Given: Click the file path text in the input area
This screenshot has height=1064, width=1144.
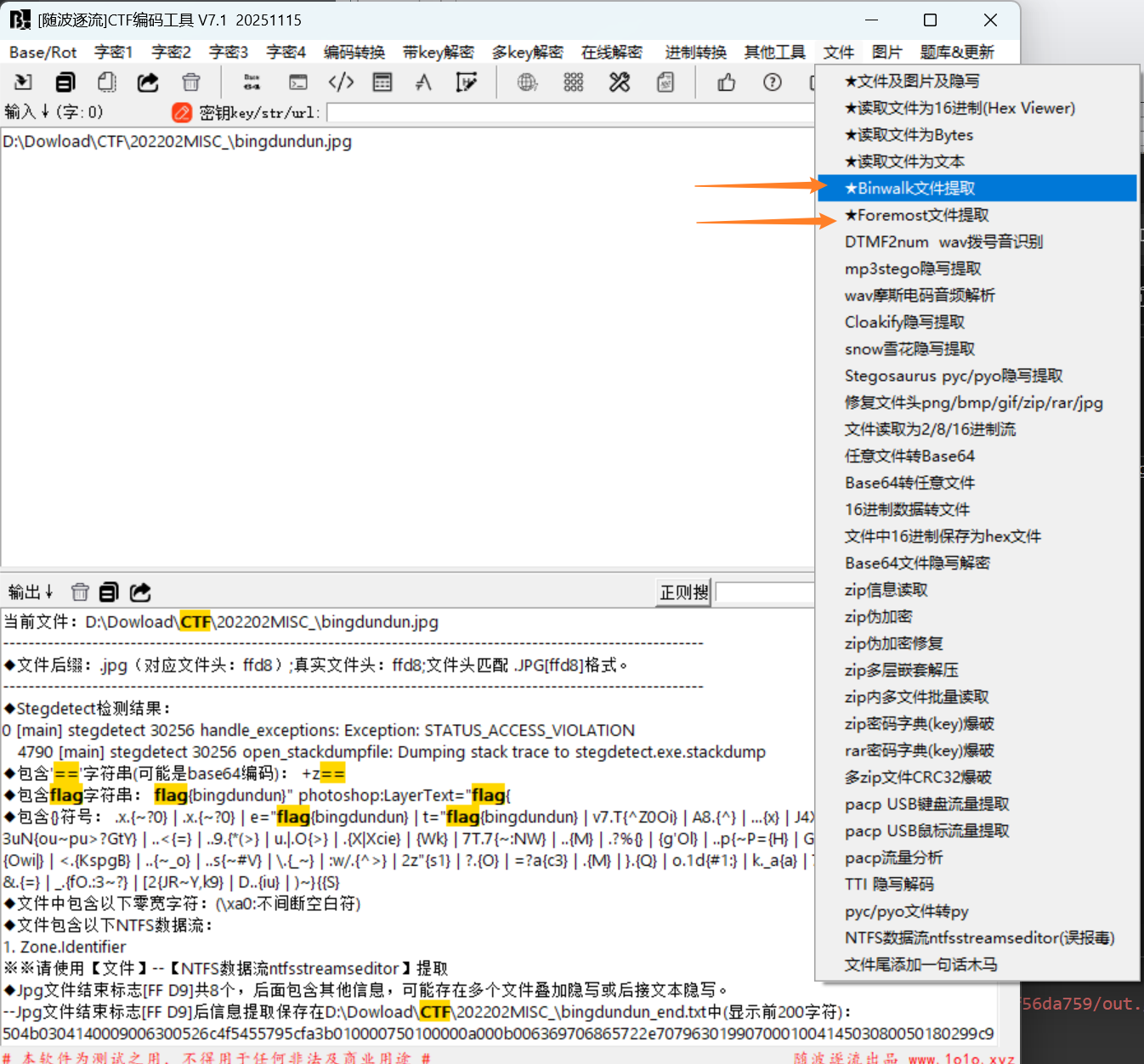Looking at the screenshot, I should pos(178,141).
